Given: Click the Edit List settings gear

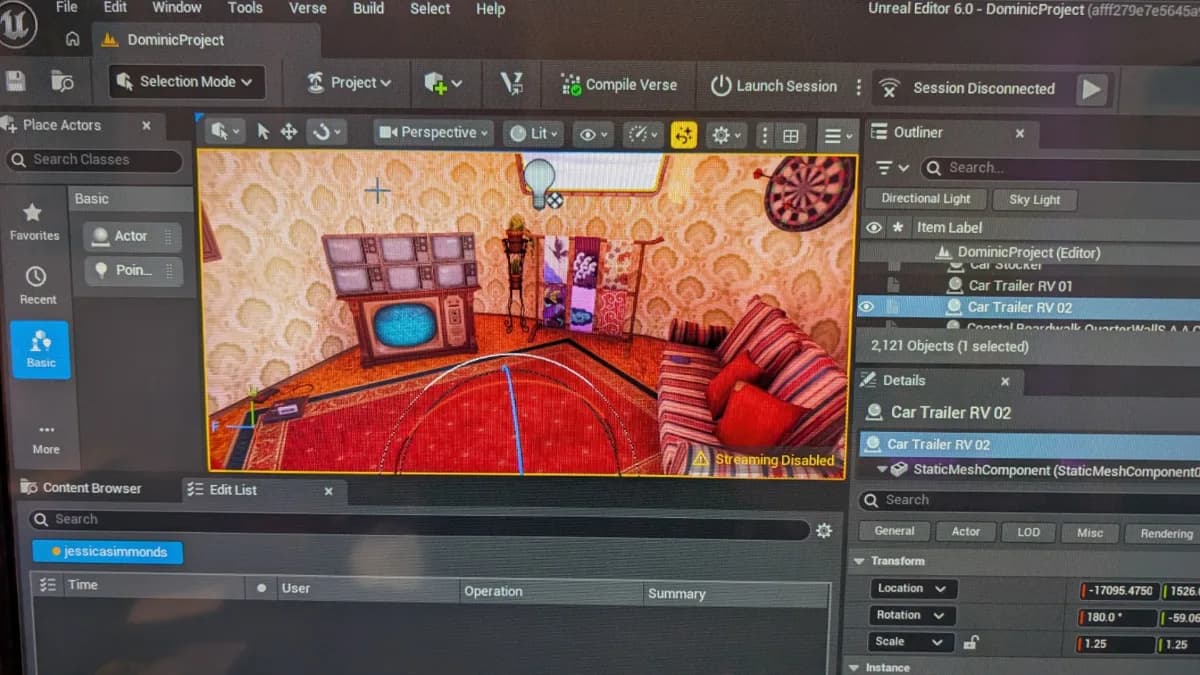Looking at the screenshot, I should (x=824, y=531).
